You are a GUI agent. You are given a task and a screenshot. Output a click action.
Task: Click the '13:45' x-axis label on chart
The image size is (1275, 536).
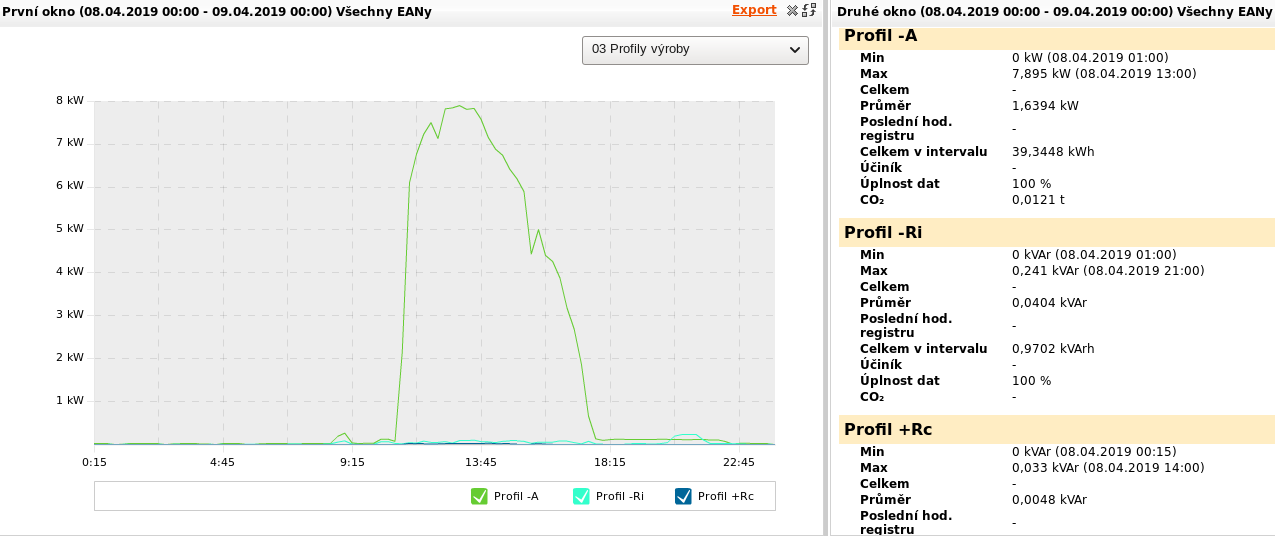click(x=480, y=462)
